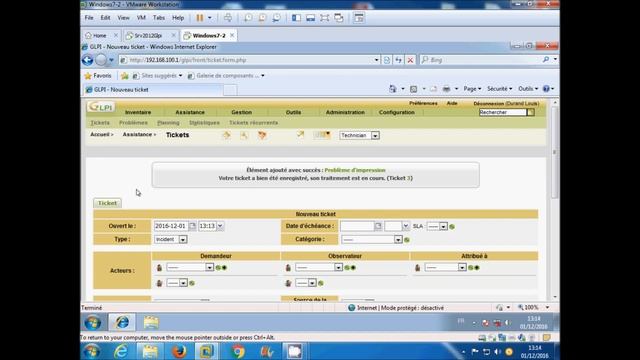The height and width of the screenshot is (360, 640).
Task: Click the Observateur group icon second row
Action: pyautogui.click(x=289, y=283)
